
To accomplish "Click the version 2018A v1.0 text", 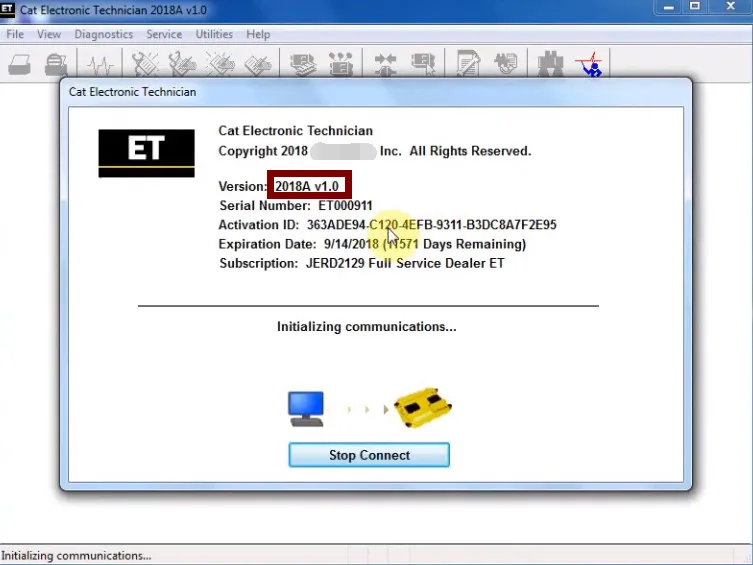I will [x=307, y=186].
